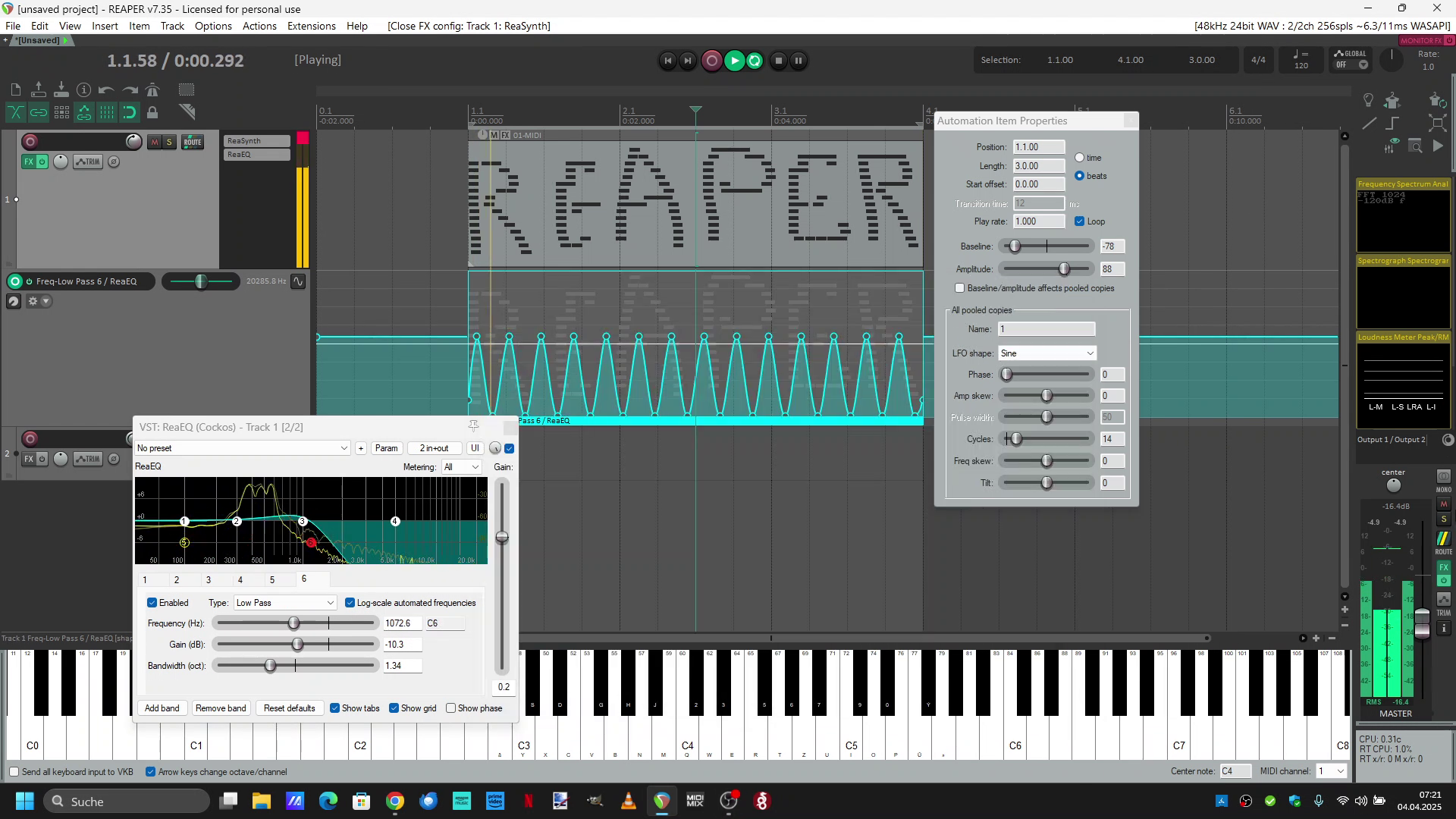This screenshot has height=819, width=1456.
Task: Open project settings with the info icon
Action: point(84,89)
